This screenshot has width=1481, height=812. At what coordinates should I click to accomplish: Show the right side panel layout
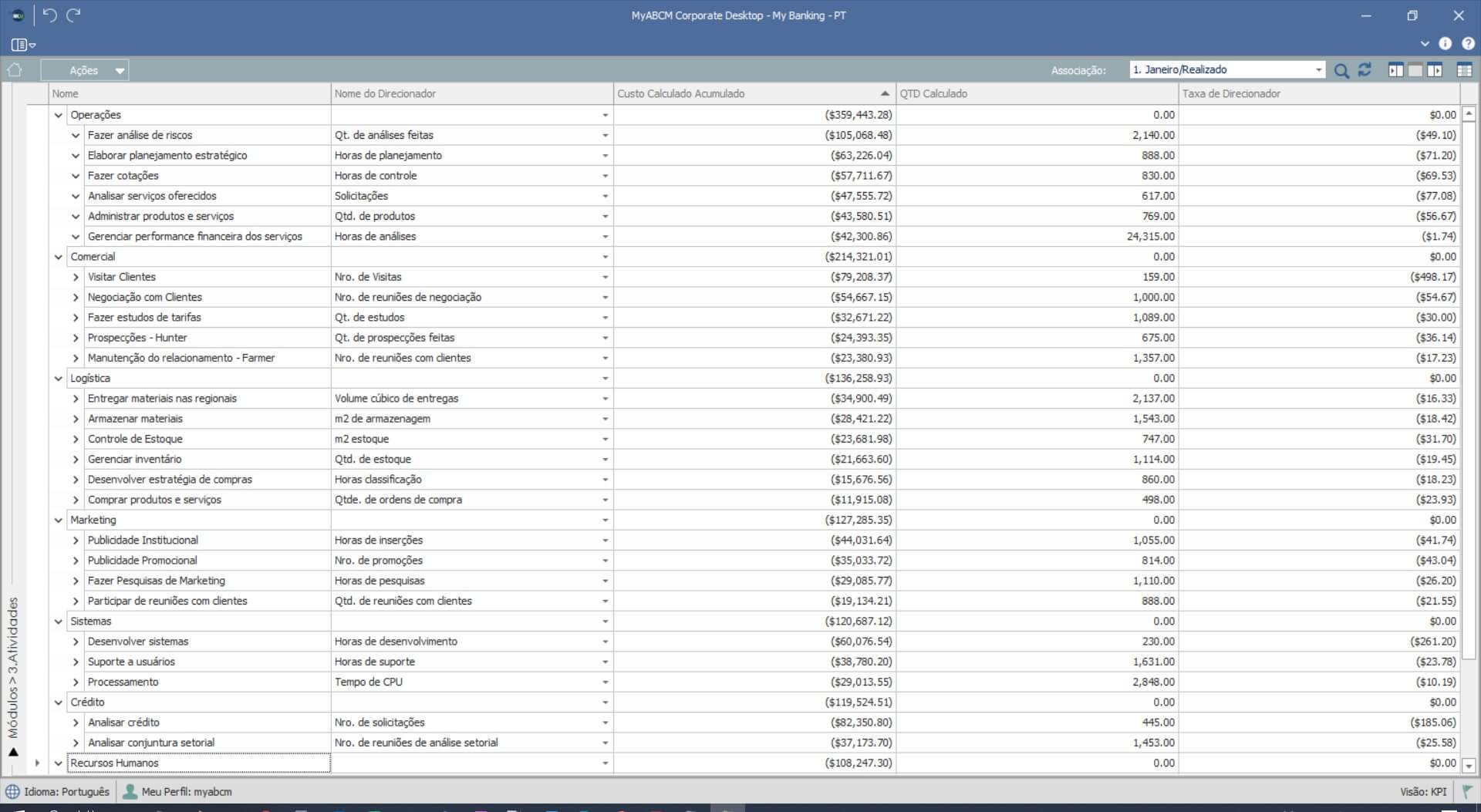tap(1435, 70)
